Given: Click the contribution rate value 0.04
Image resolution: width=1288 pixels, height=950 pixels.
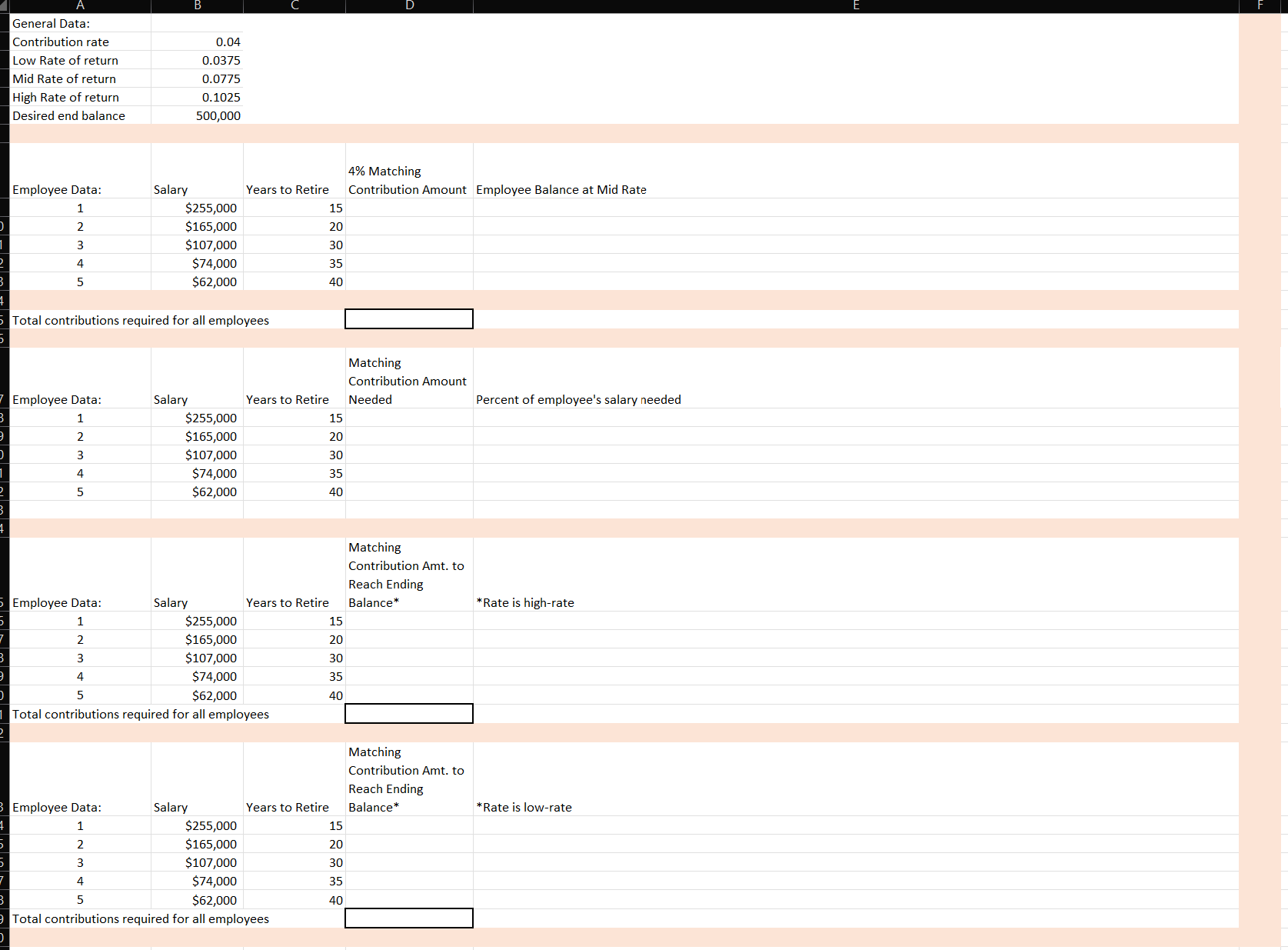Looking at the screenshot, I should [x=197, y=42].
